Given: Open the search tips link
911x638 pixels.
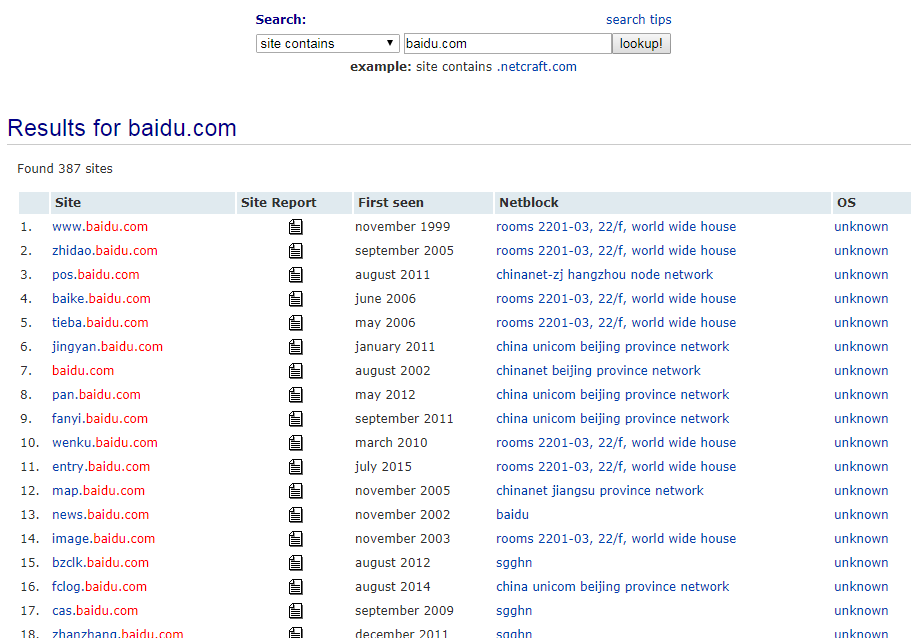Looking at the screenshot, I should click(639, 20).
